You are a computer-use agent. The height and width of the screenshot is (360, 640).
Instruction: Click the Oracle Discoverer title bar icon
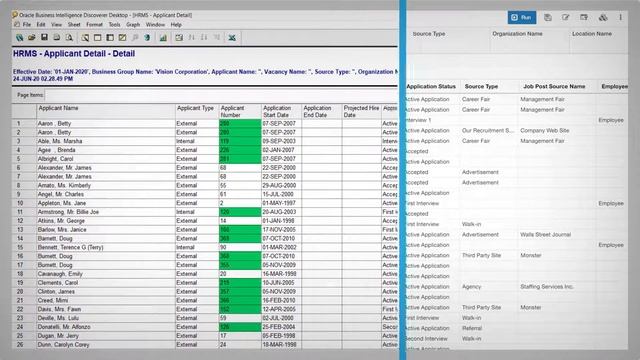[x=15, y=15]
